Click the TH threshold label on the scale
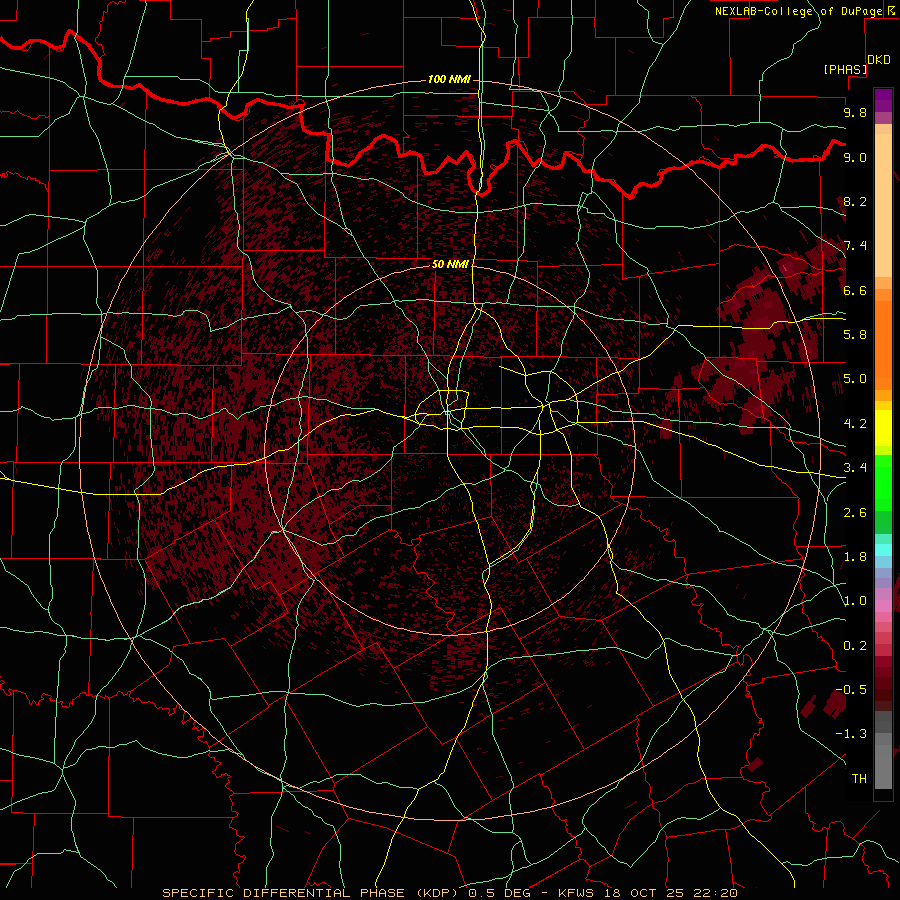The width and height of the screenshot is (900, 900). point(859,779)
